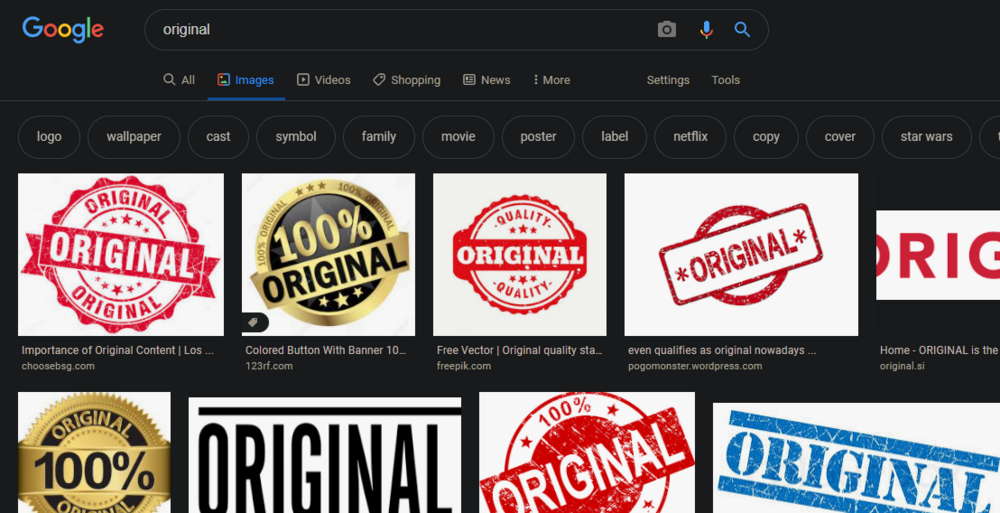Open Settings dropdown
Viewport: 1000px width, 513px height.
click(x=668, y=80)
